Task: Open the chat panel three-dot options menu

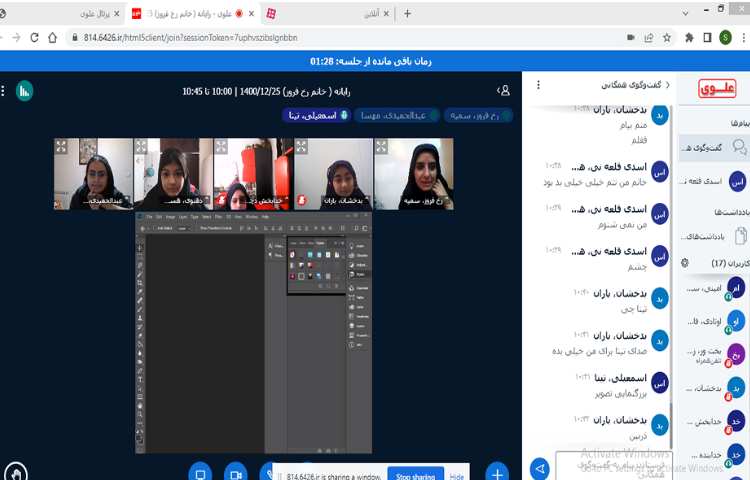Action: coord(538,85)
